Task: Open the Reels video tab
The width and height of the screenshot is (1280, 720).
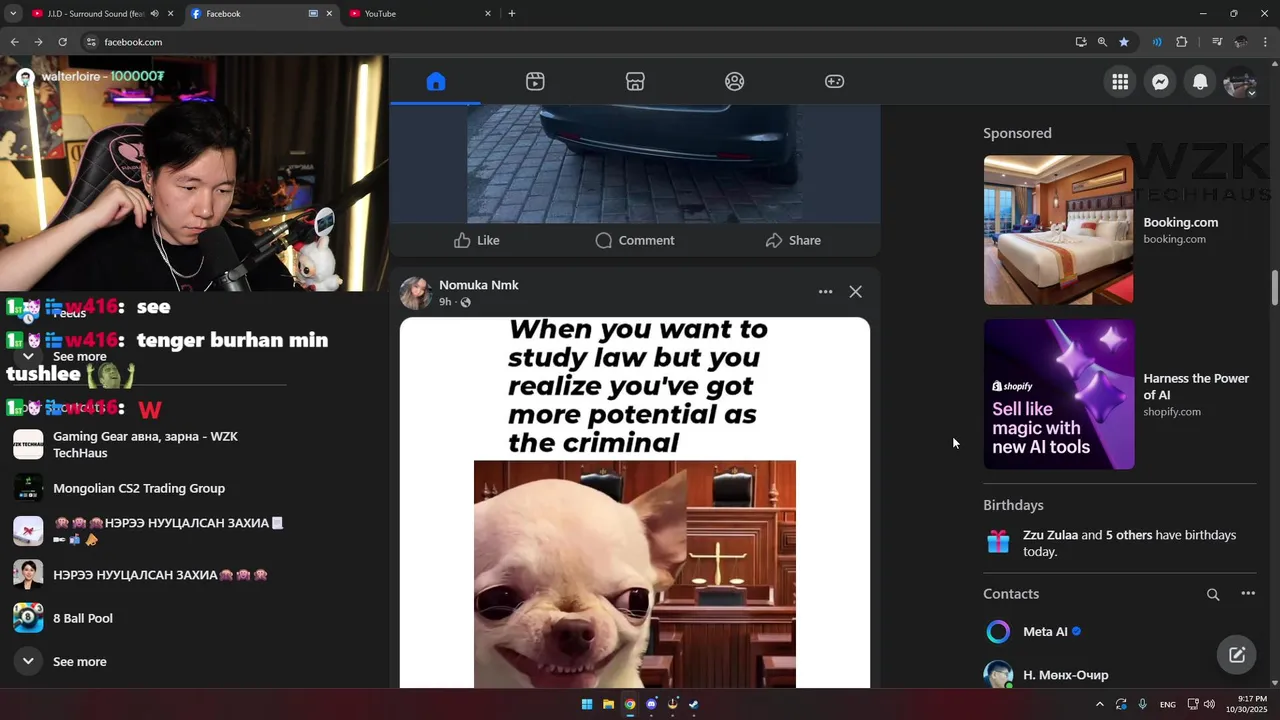Action: click(535, 82)
